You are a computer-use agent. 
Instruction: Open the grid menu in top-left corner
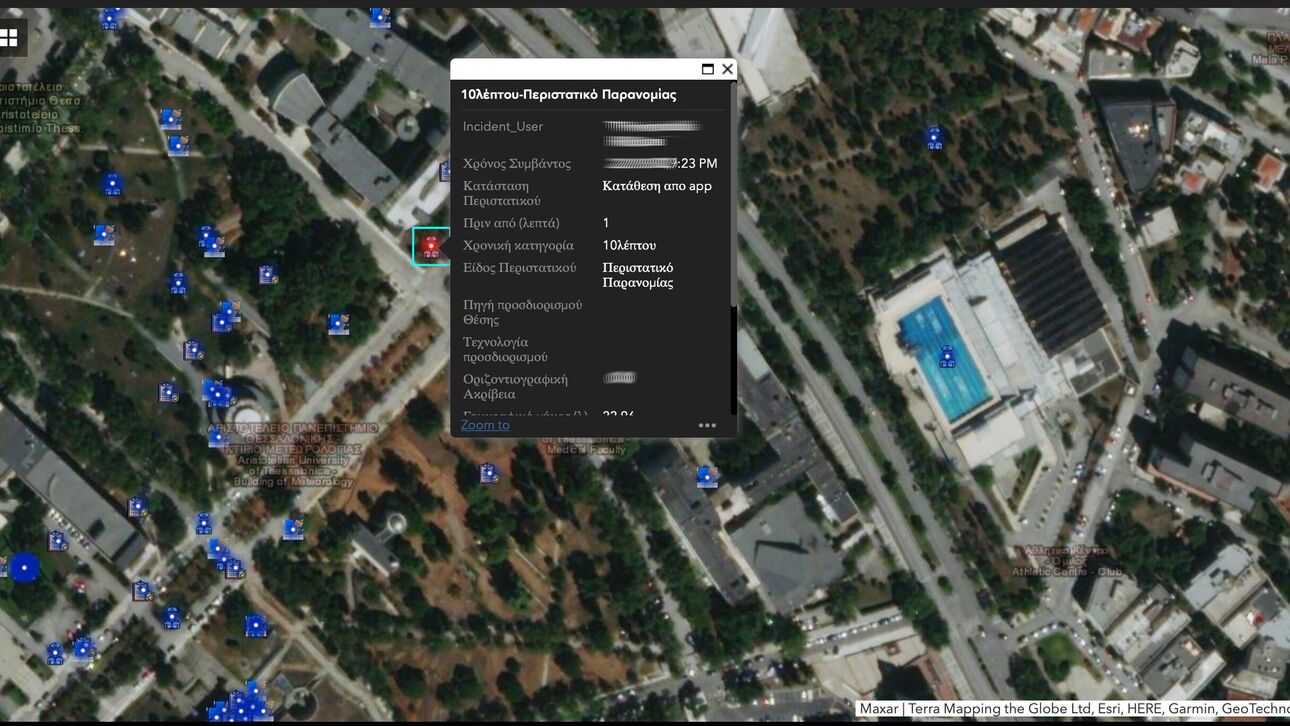(x=10, y=38)
